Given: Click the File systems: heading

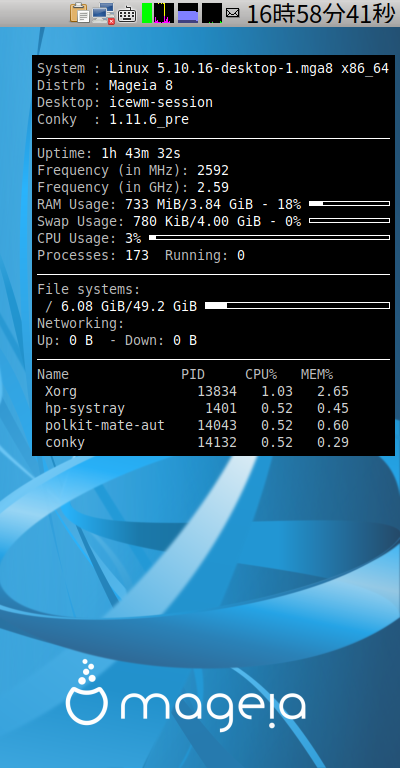Looking at the screenshot, I should 89,290.
